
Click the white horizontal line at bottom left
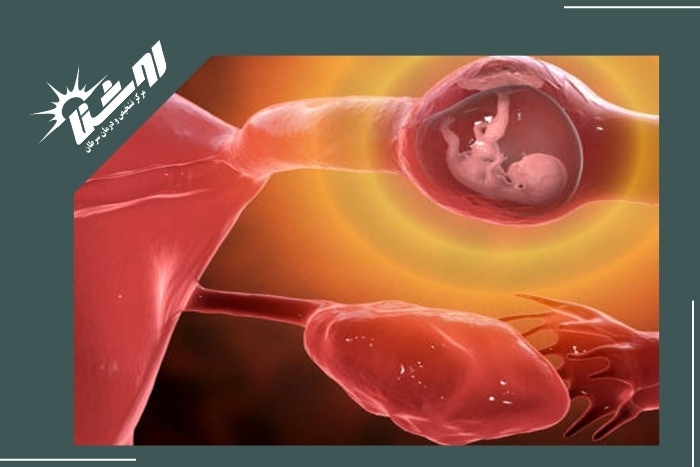[68, 460]
